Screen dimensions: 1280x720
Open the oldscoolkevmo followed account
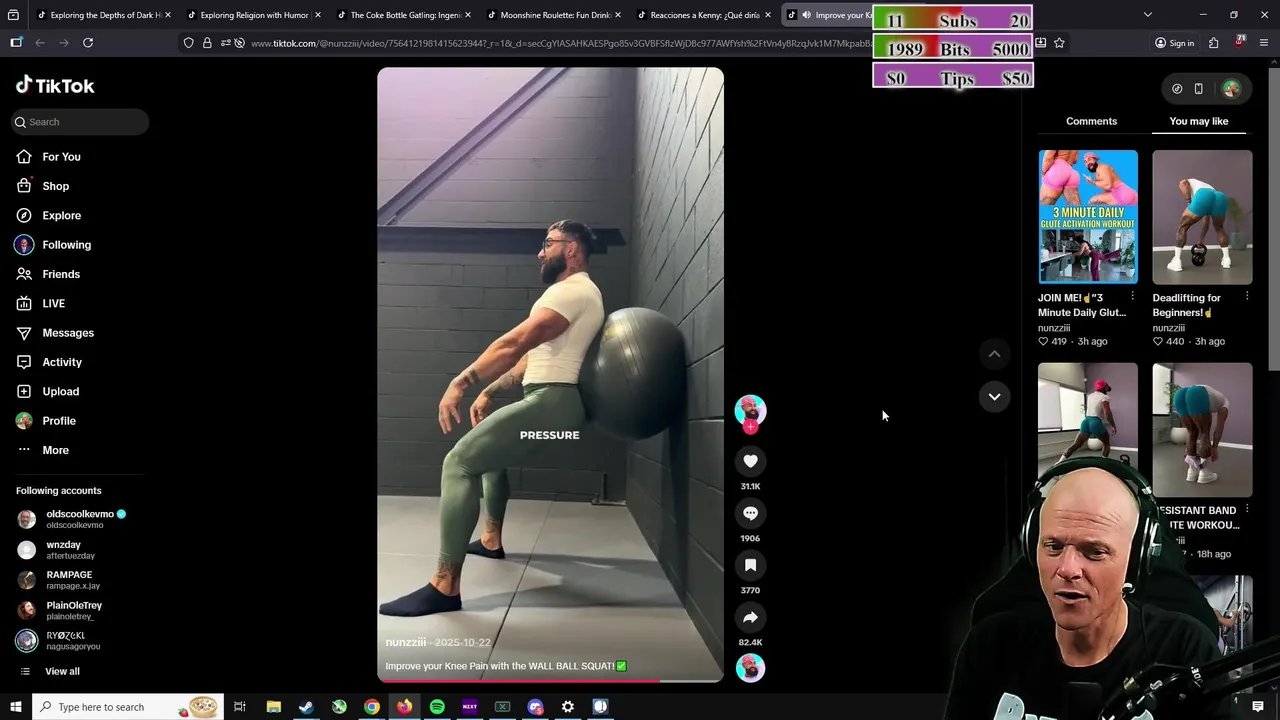(80, 519)
